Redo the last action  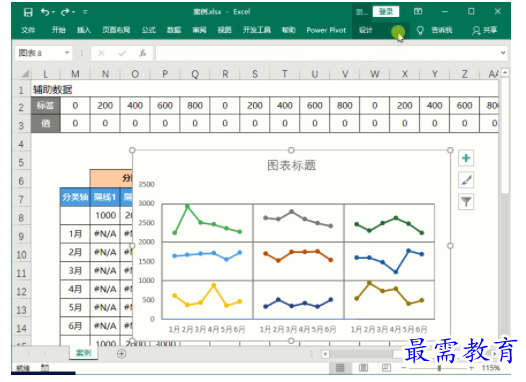[x=64, y=12]
